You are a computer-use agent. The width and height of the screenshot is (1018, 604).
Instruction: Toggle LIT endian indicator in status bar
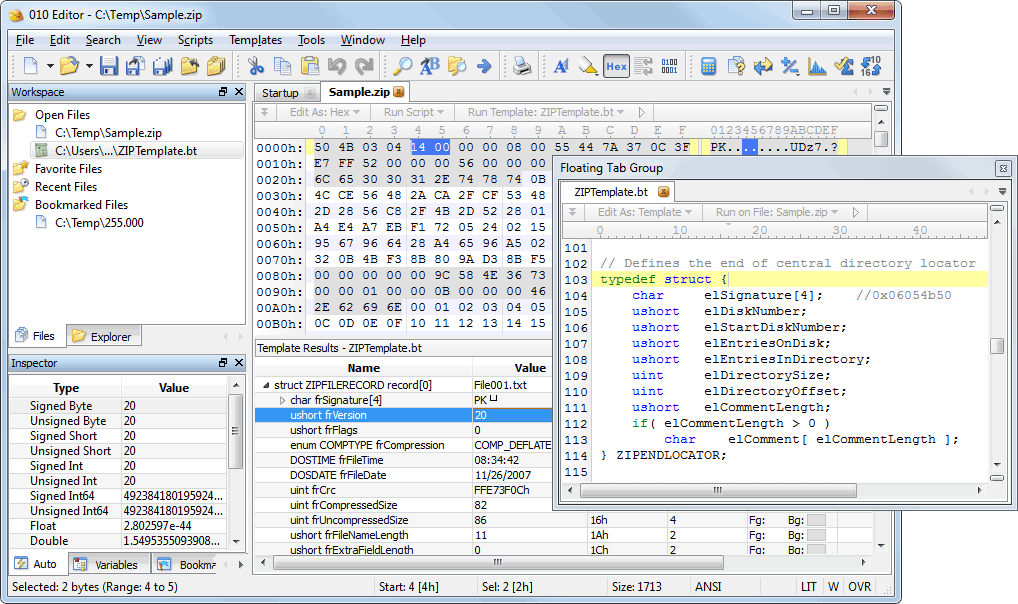tap(808, 587)
